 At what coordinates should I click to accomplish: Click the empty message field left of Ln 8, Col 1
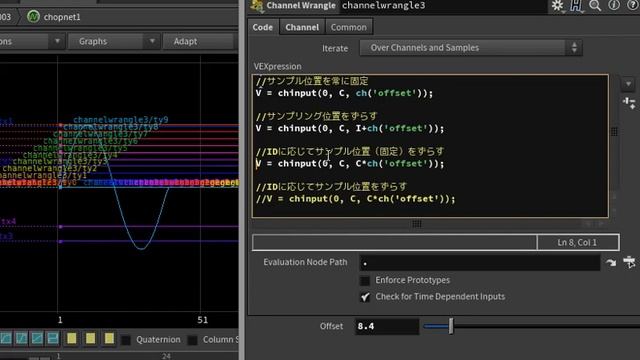(x=394, y=242)
